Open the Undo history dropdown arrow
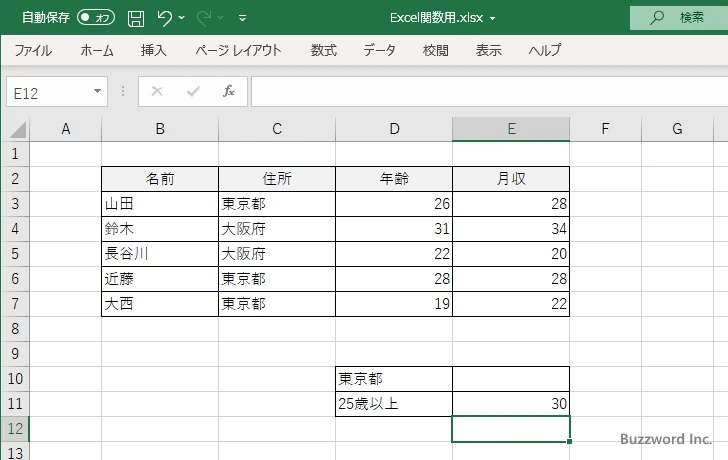 (182, 18)
